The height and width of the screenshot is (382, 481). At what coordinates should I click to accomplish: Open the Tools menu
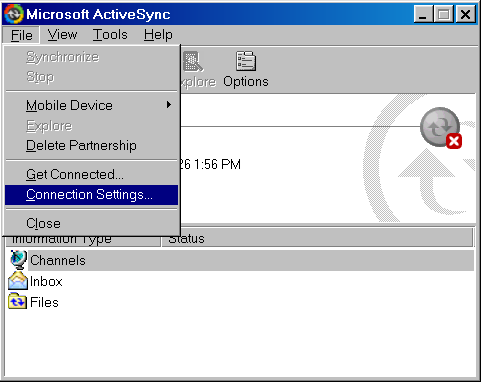(110, 35)
